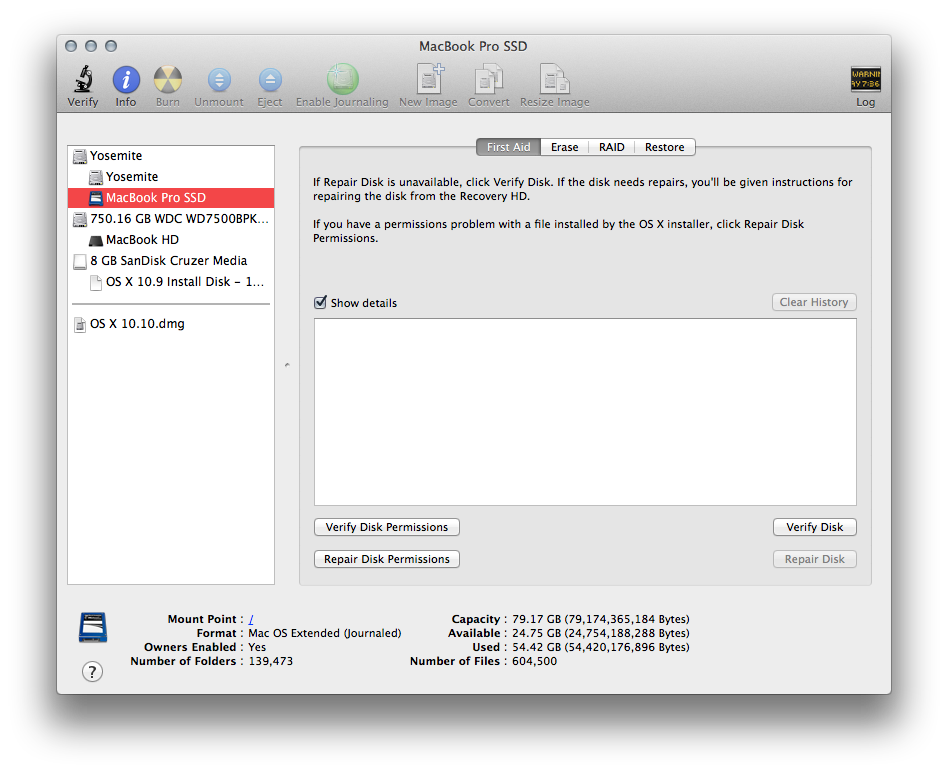The image size is (948, 773).
Task: Select the top-level Yosemite disk
Action: coord(170,156)
